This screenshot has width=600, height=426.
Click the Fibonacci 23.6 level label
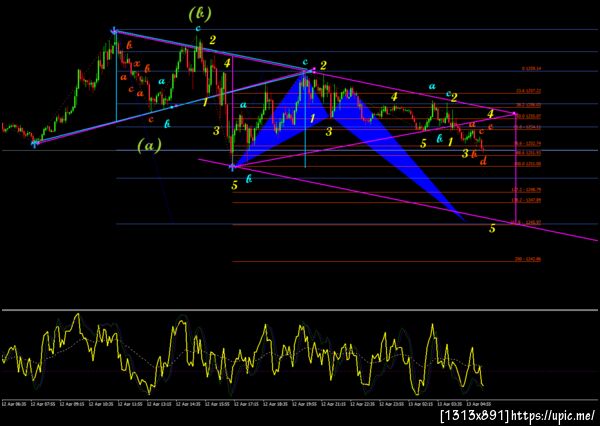[528, 91]
